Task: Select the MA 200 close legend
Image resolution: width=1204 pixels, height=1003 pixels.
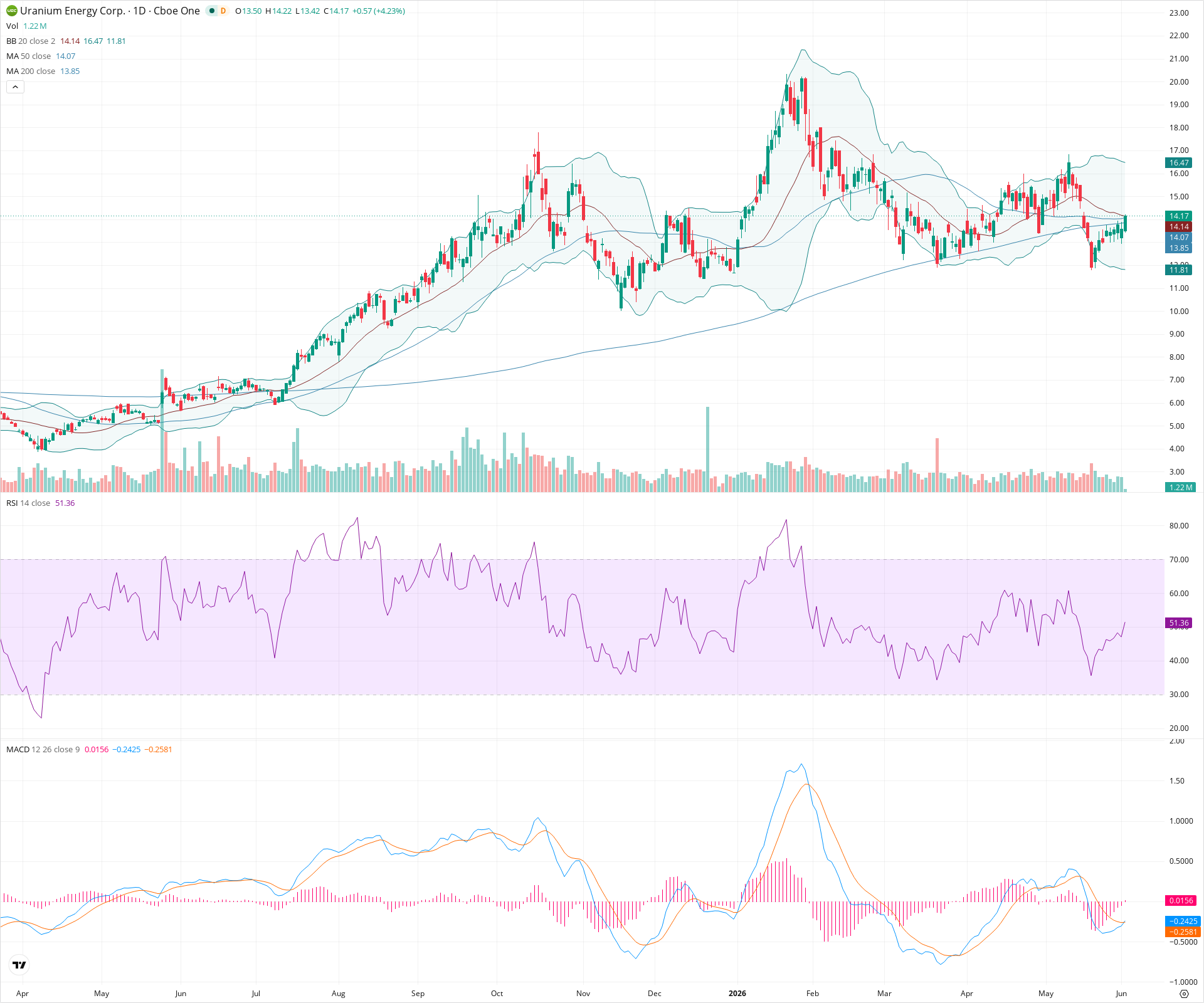Action: point(31,71)
